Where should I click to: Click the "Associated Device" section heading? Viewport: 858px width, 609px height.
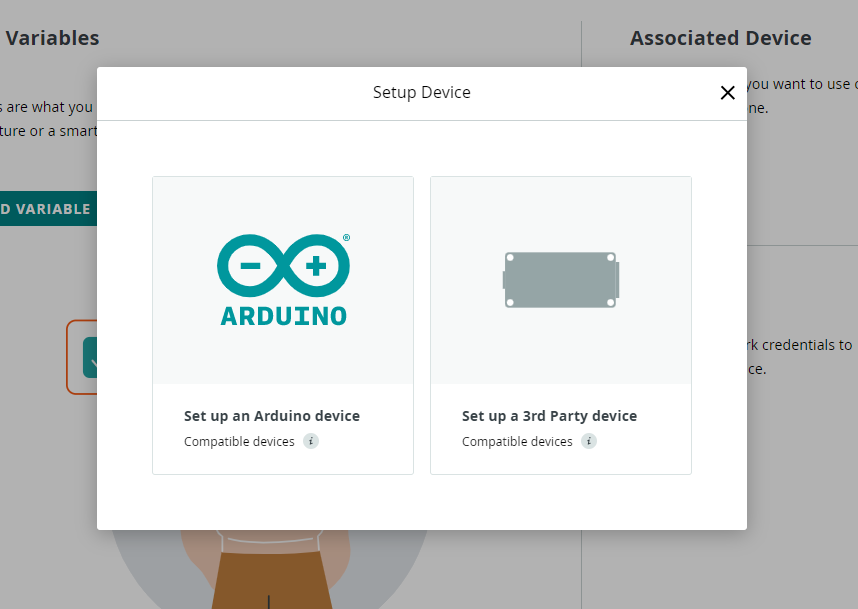click(720, 38)
